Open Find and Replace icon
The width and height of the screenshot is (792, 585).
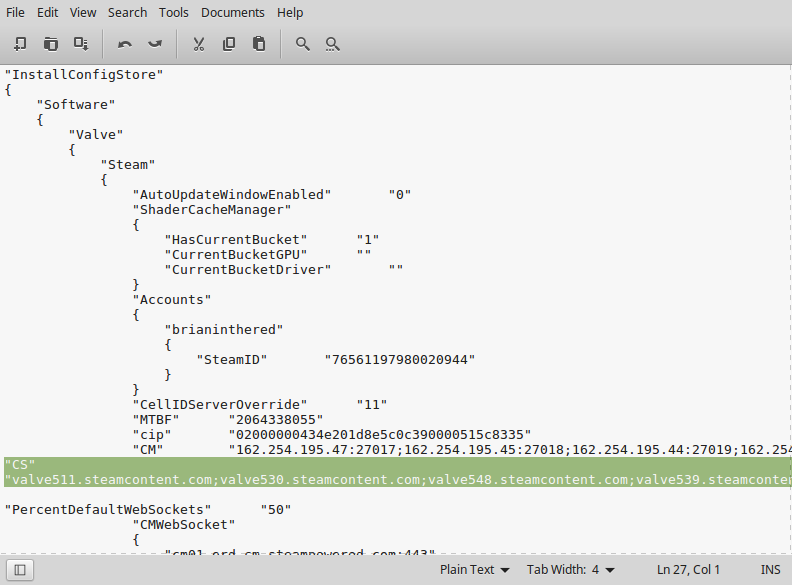(332, 44)
